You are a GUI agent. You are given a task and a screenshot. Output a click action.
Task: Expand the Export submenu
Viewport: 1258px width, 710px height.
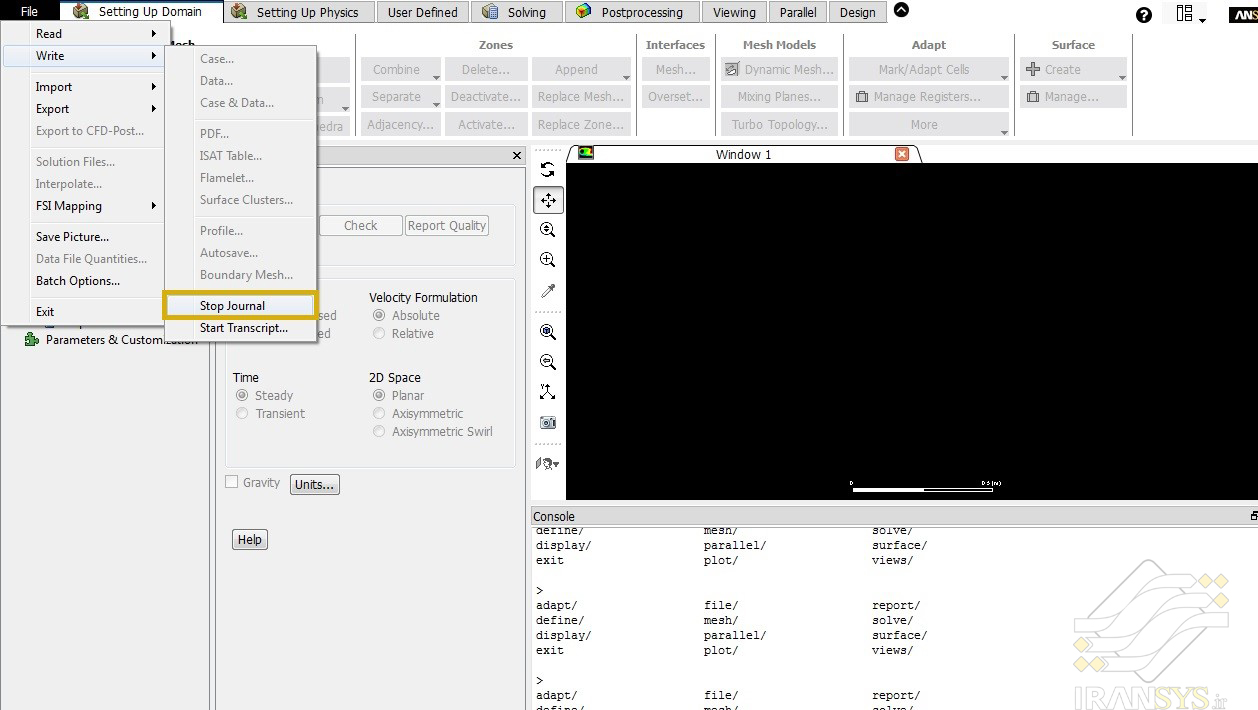coord(83,109)
